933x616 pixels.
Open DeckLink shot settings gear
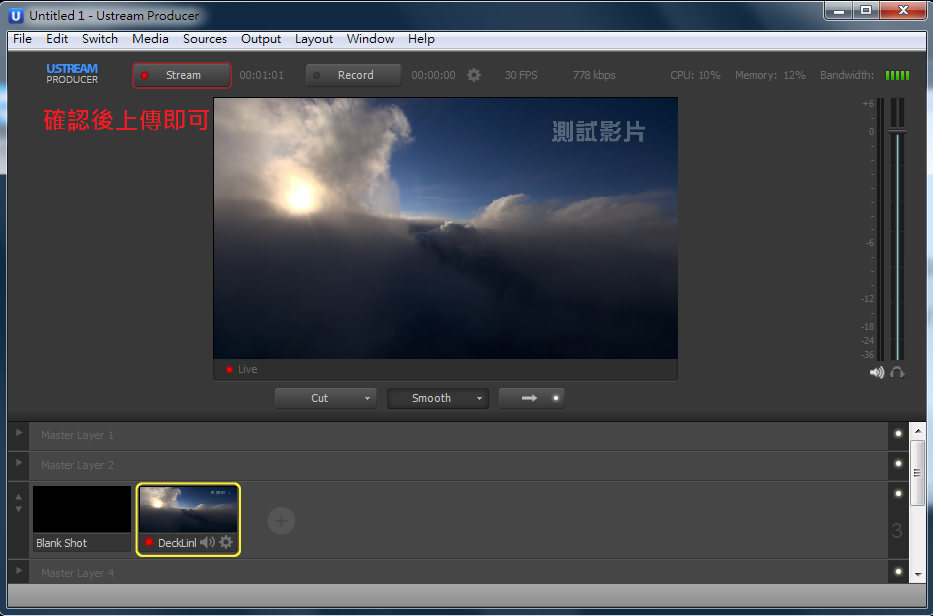pyautogui.click(x=226, y=543)
